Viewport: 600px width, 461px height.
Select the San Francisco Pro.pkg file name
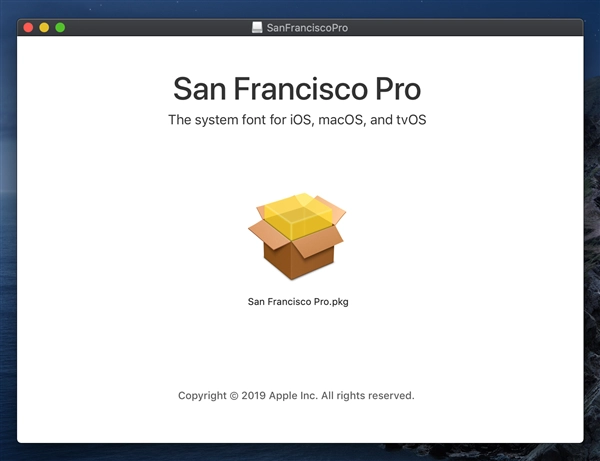pyautogui.click(x=298, y=302)
